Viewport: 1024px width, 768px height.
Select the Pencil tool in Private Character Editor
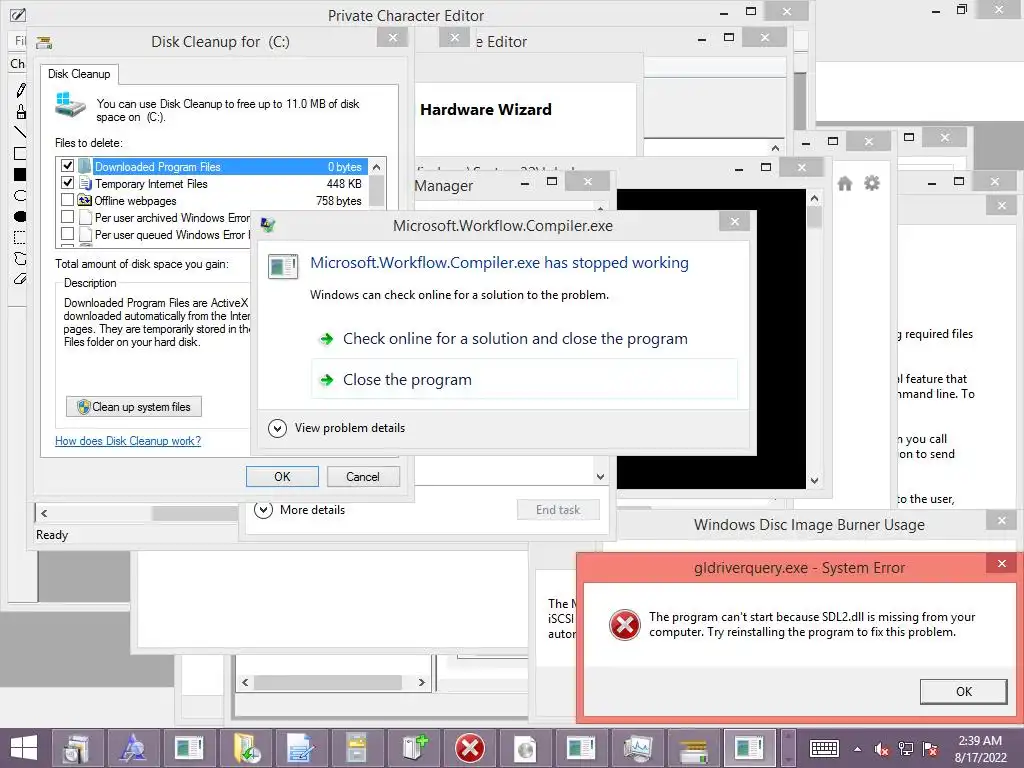coord(20,91)
